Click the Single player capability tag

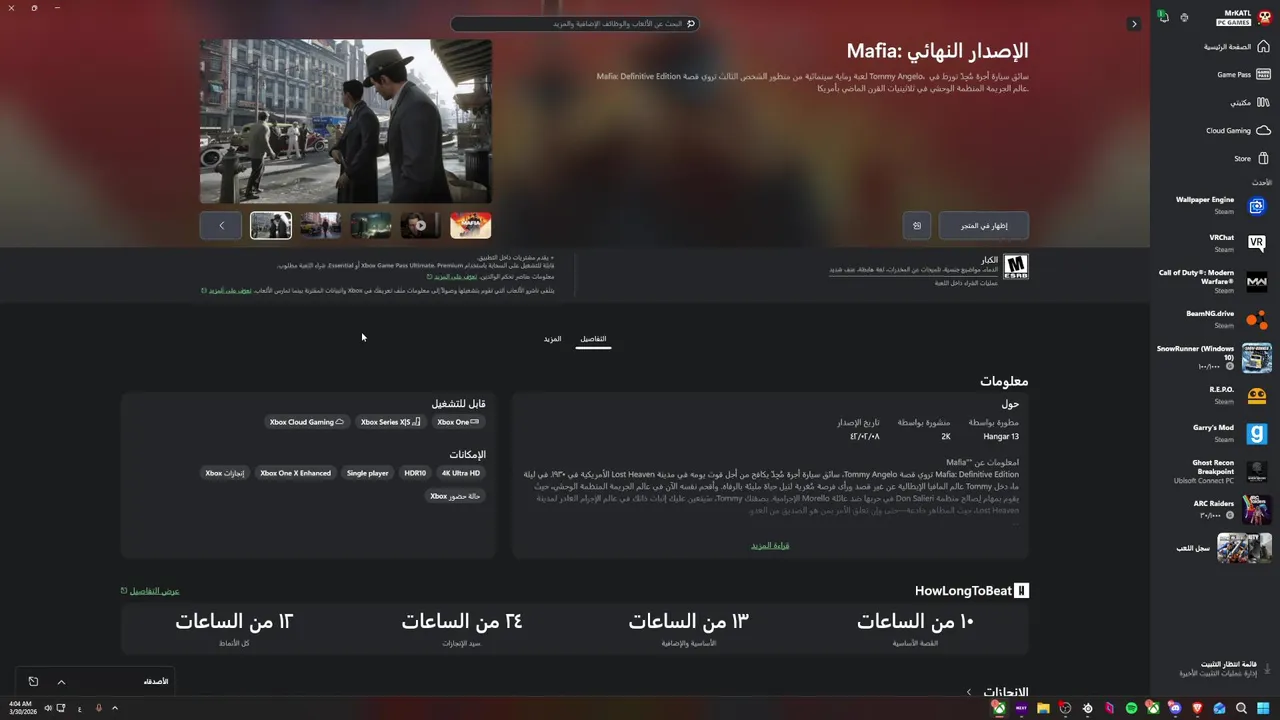point(367,473)
